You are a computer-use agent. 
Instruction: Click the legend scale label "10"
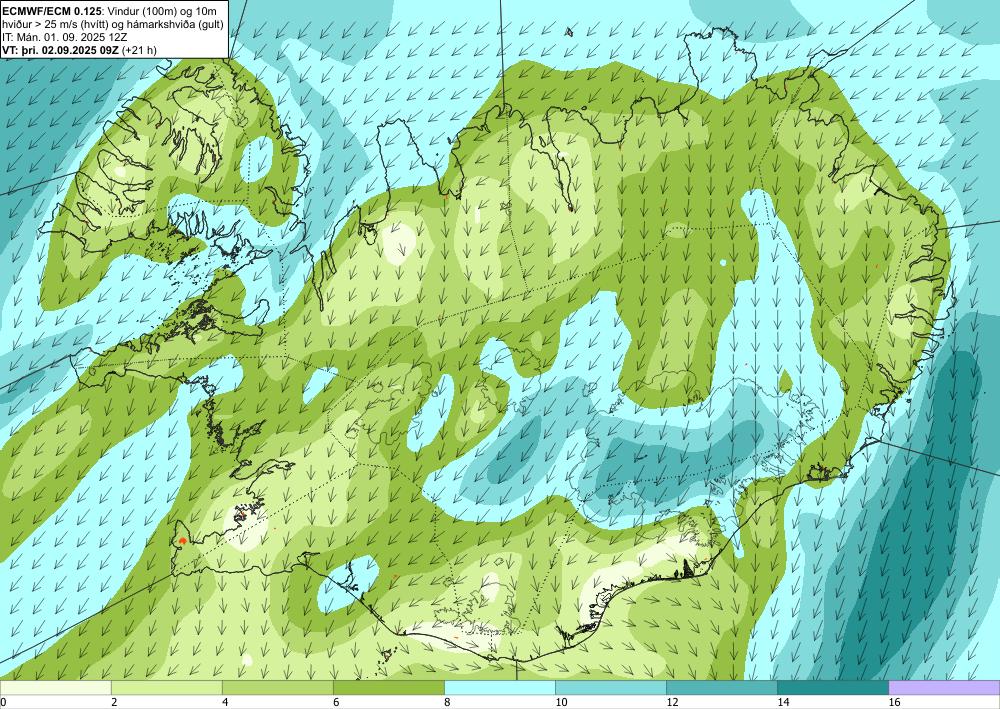(x=561, y=702)
